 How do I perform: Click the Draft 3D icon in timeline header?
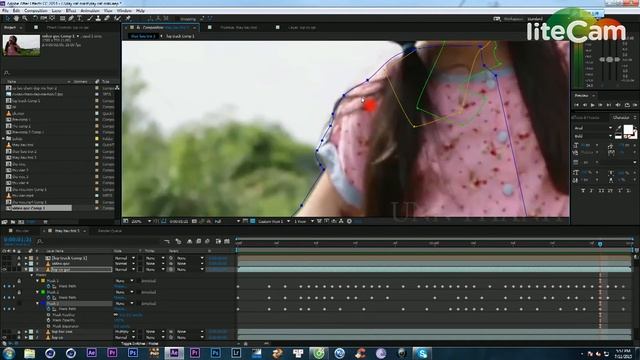(x=178, y=242)
